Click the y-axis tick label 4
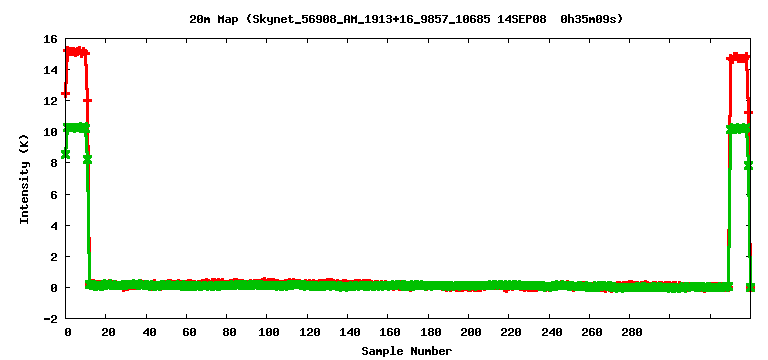This screenshot has height=360, width=768. coord(54,225)
